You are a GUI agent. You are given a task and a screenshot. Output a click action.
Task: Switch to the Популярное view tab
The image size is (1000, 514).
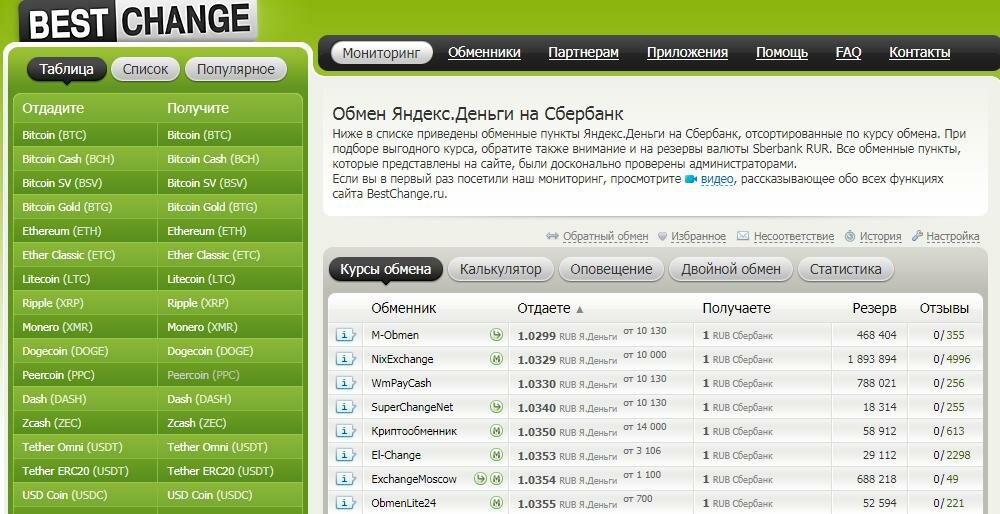(236, 70)
